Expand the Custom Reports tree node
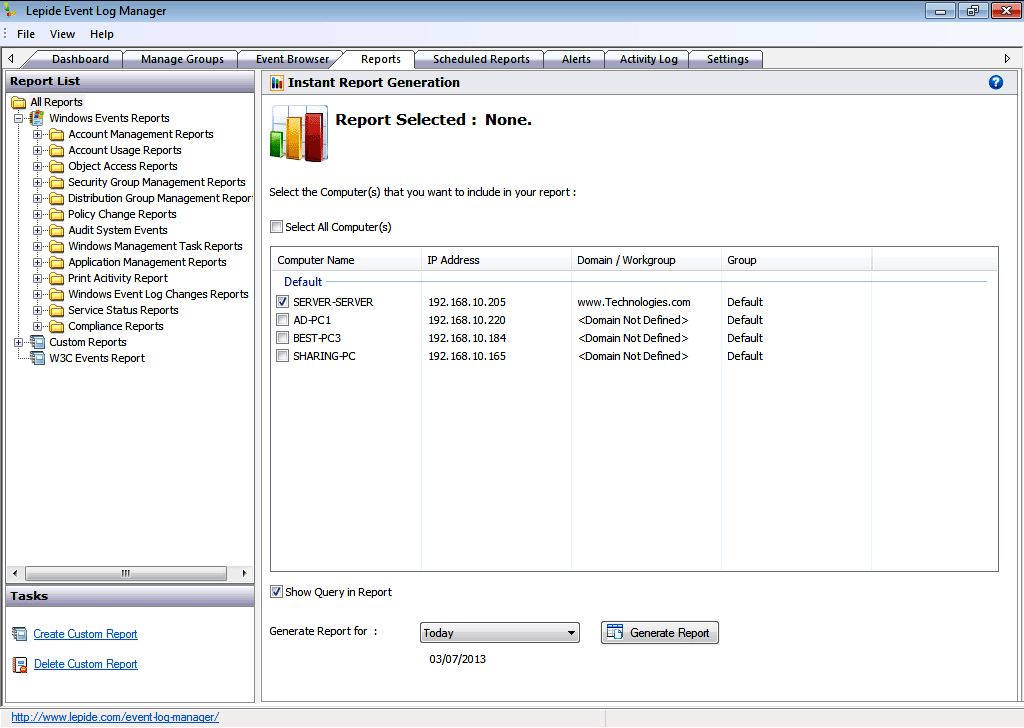1024x728 pixels. (x=19, y=342)
